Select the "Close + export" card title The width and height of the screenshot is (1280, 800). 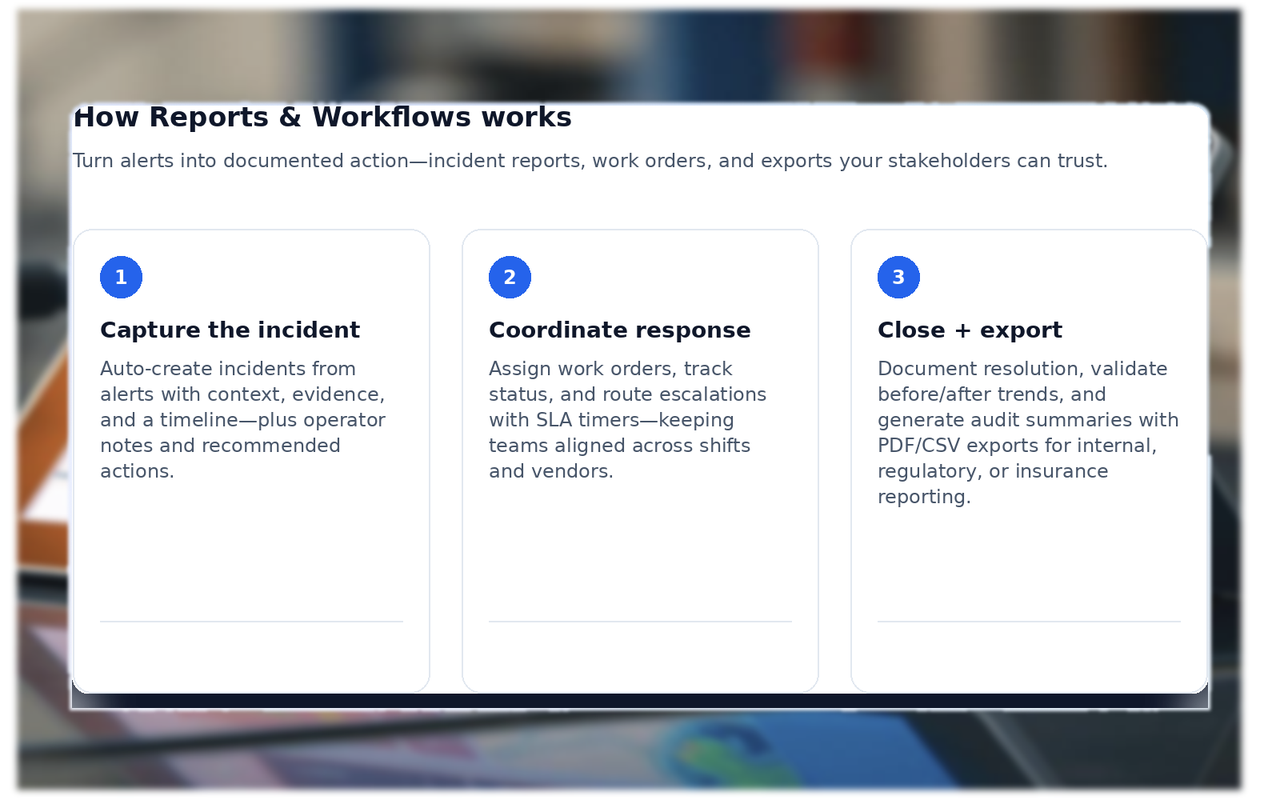pos(969,330)
